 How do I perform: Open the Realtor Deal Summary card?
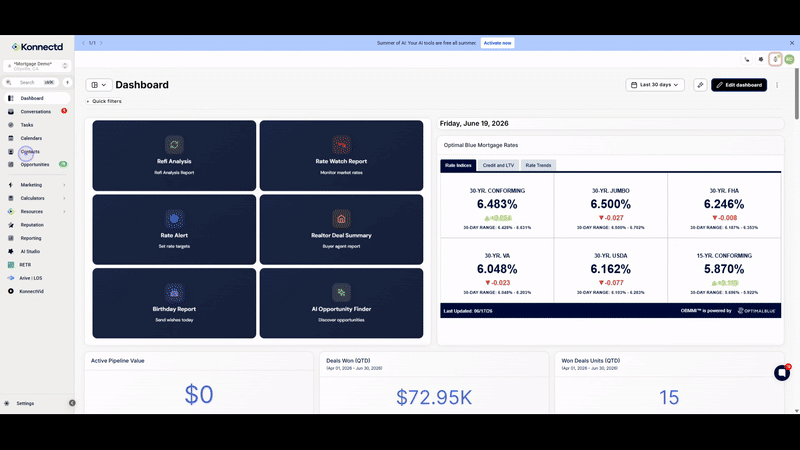[341, 230]
